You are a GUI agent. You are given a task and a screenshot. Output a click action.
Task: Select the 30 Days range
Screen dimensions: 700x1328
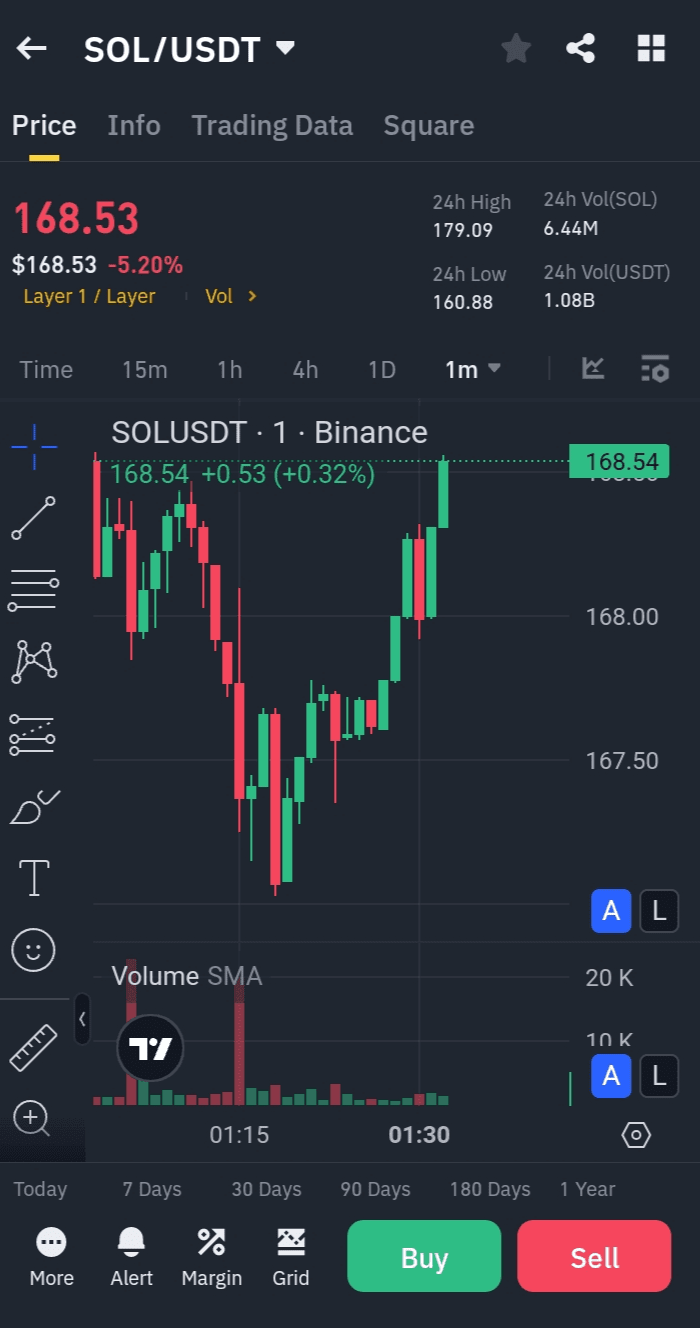[266, 1189]
